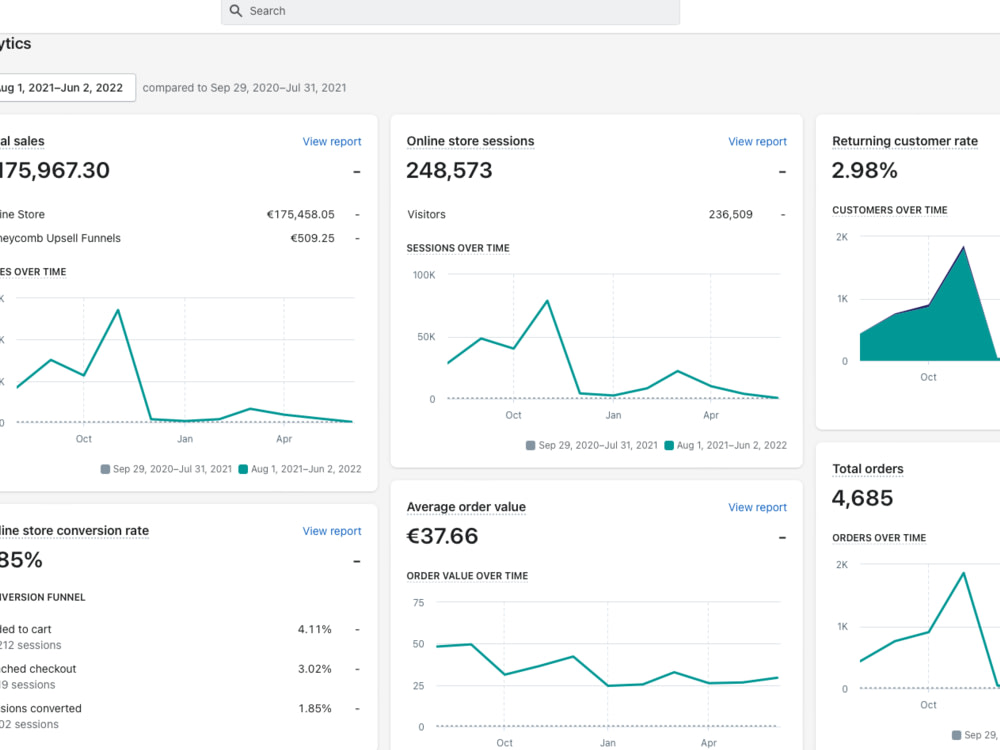Click the 1.85% sessions converted rate
The width and height of the screenshot is (1000, 750).
(314, 709)
